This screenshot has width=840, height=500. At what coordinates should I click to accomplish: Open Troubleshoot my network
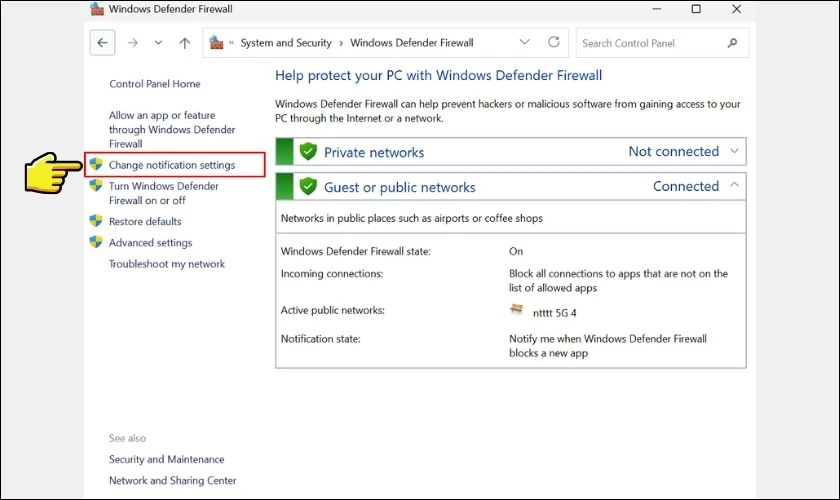(167, 264)
